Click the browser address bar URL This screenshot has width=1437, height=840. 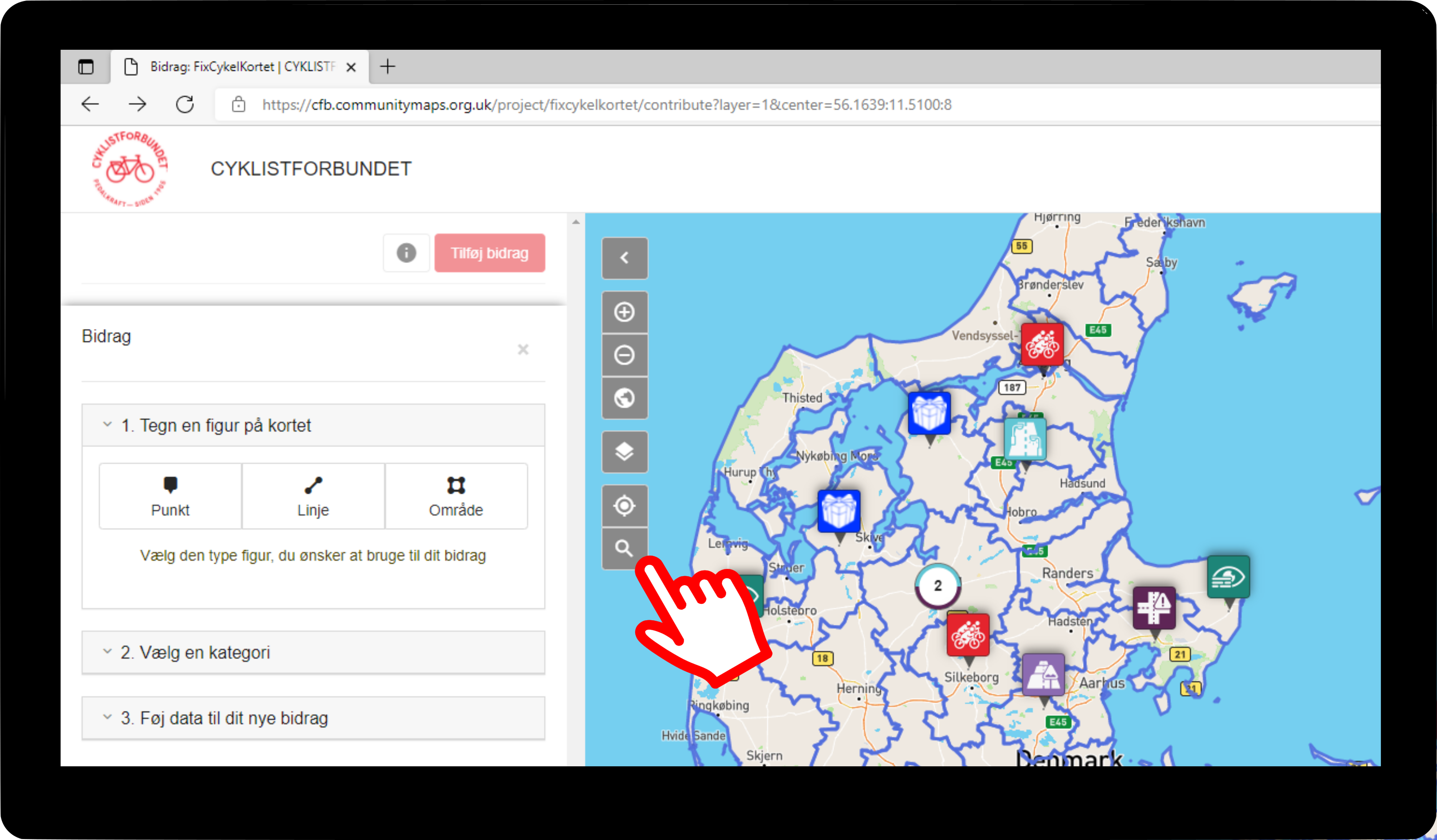click(x=606, y=105)
